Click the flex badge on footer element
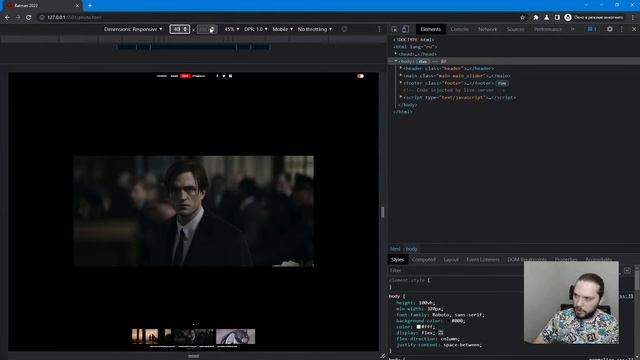 [x=502, y=83]
